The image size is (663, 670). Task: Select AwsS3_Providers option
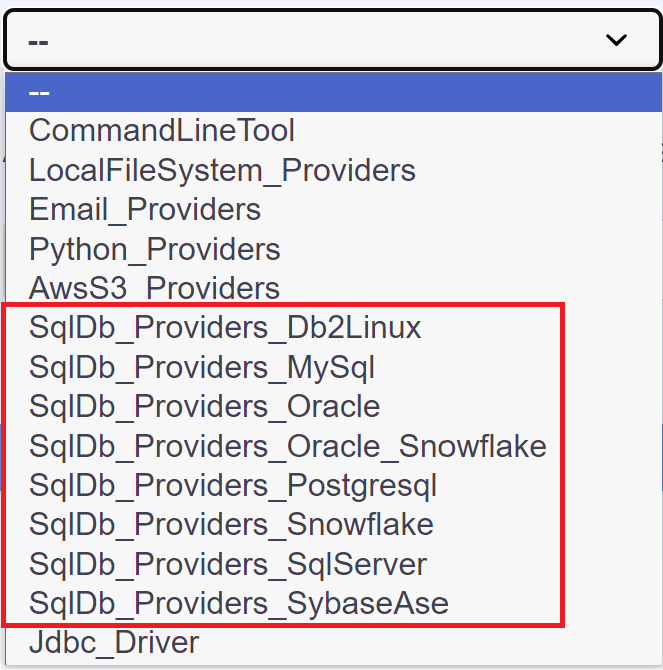[155, 288]
